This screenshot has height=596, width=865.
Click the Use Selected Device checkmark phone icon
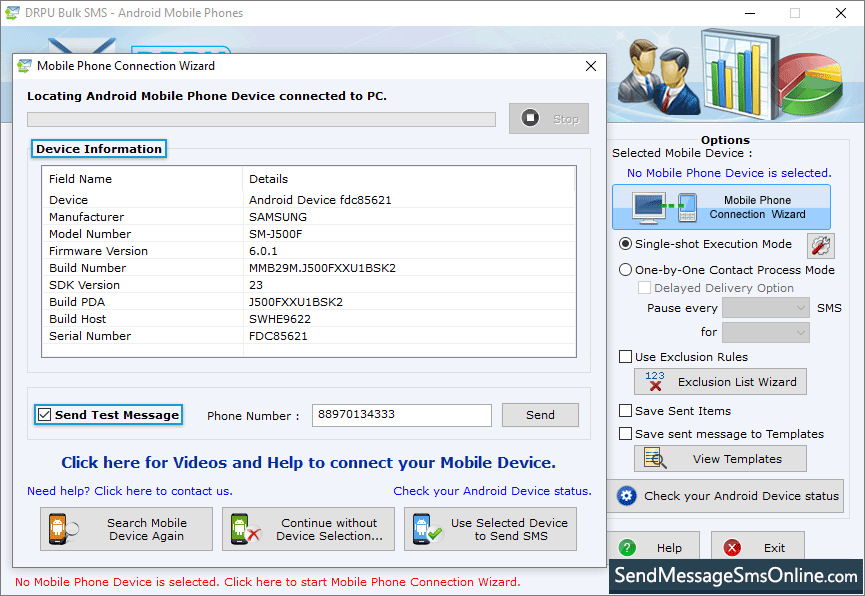tap(427, 529)
